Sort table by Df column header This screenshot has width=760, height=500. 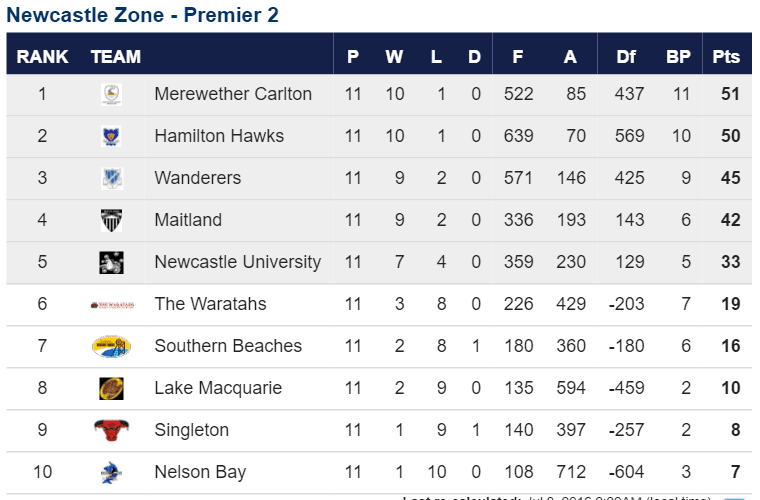(x=626, y=57)
